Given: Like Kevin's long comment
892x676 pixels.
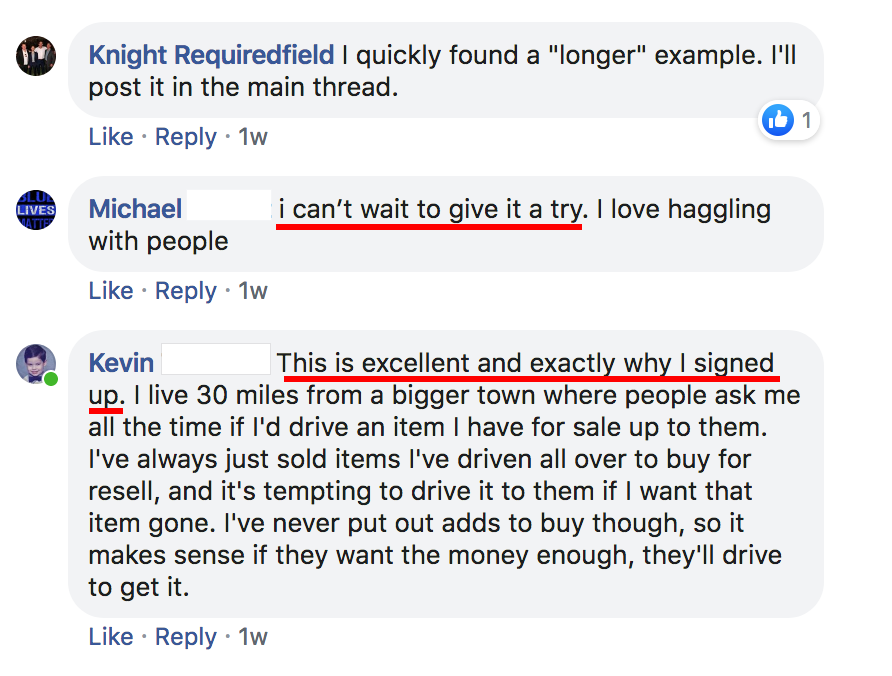Looking at the screenshot, I should 111,637.
